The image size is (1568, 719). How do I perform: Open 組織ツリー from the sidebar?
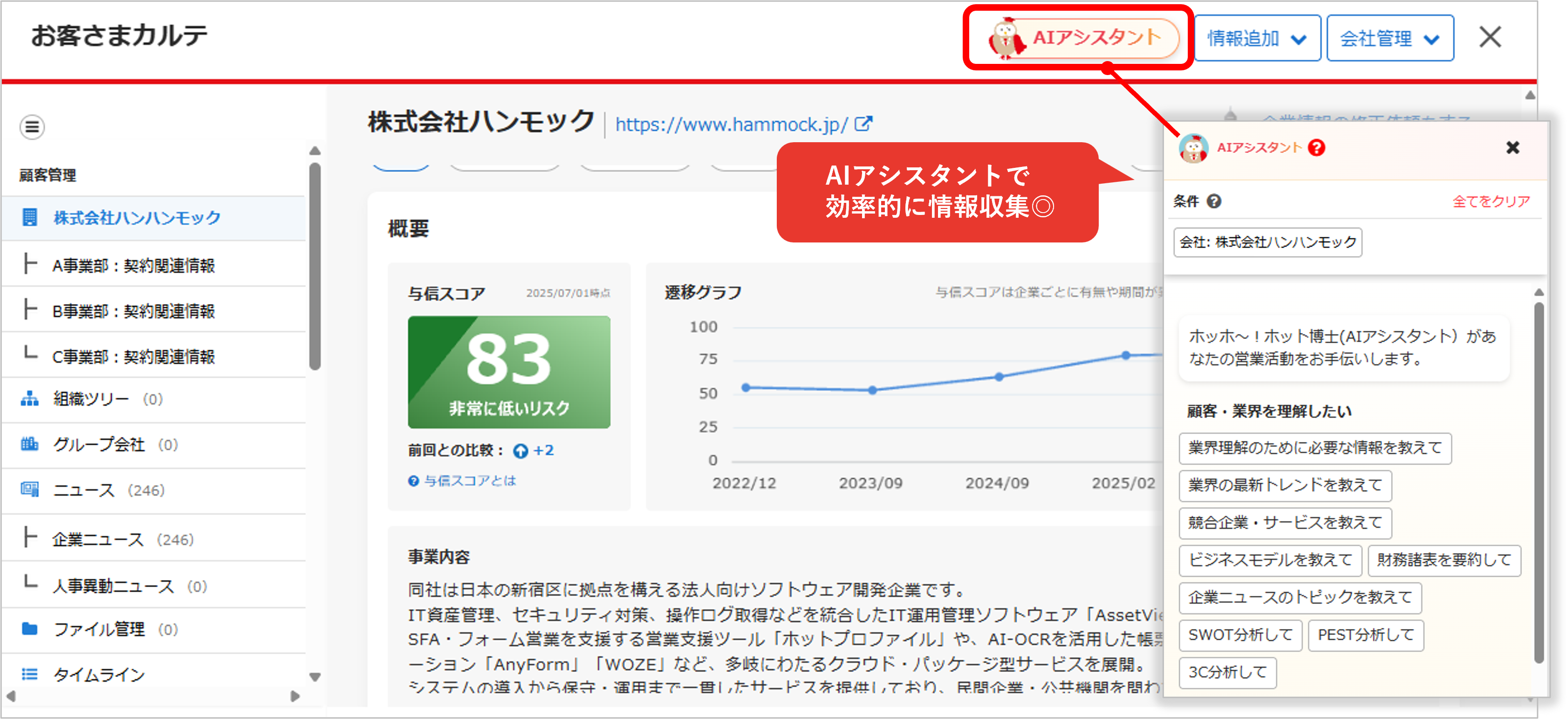click(91, 399)
